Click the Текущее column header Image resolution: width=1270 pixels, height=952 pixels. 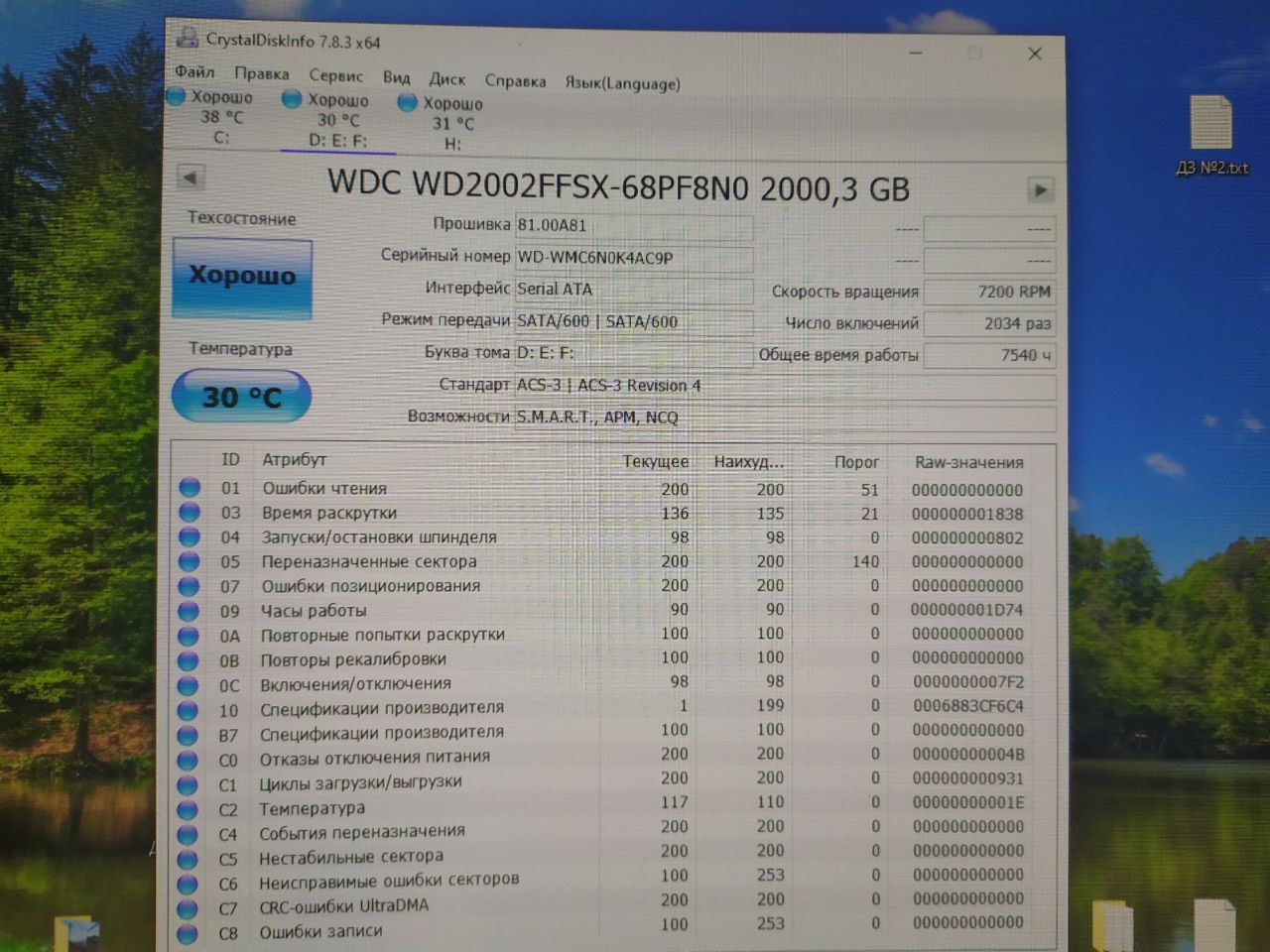(x=655, y=461)
